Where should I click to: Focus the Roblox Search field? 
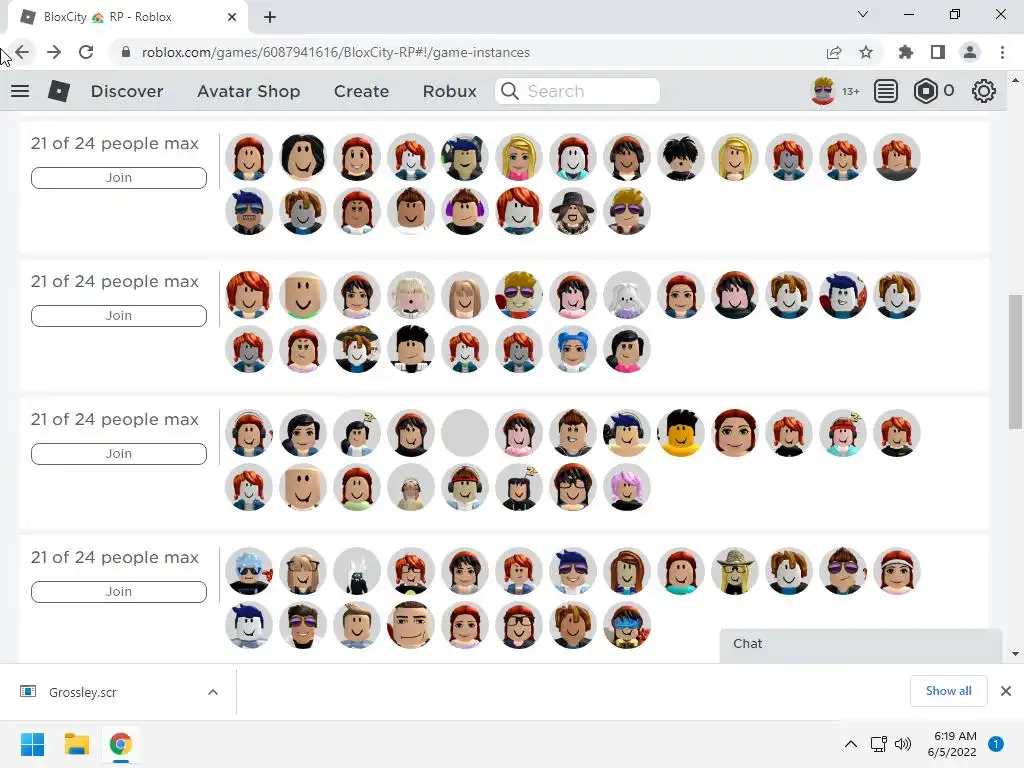tap(577, 91)
